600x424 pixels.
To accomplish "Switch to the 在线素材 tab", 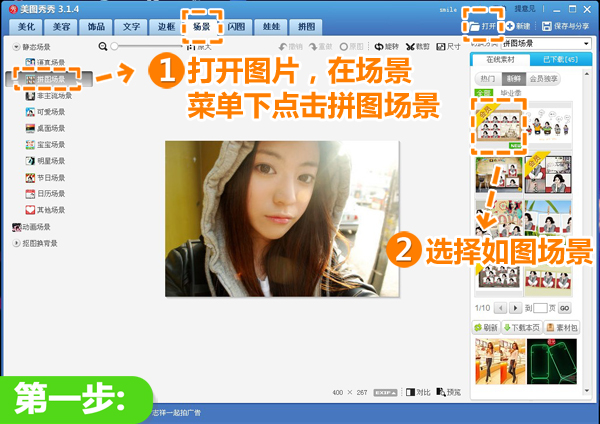I will pyautogui.click(x=500, y=60).
